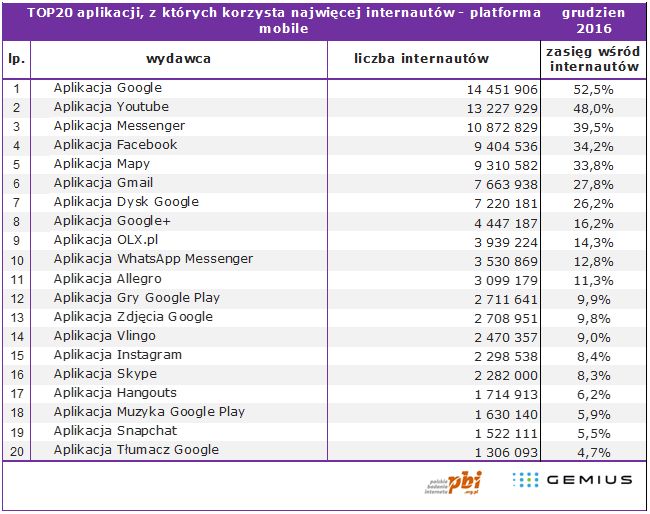This screenshot has width=650, height=514.
Task: Click the value 2 708 951
Action: (506, 319)
